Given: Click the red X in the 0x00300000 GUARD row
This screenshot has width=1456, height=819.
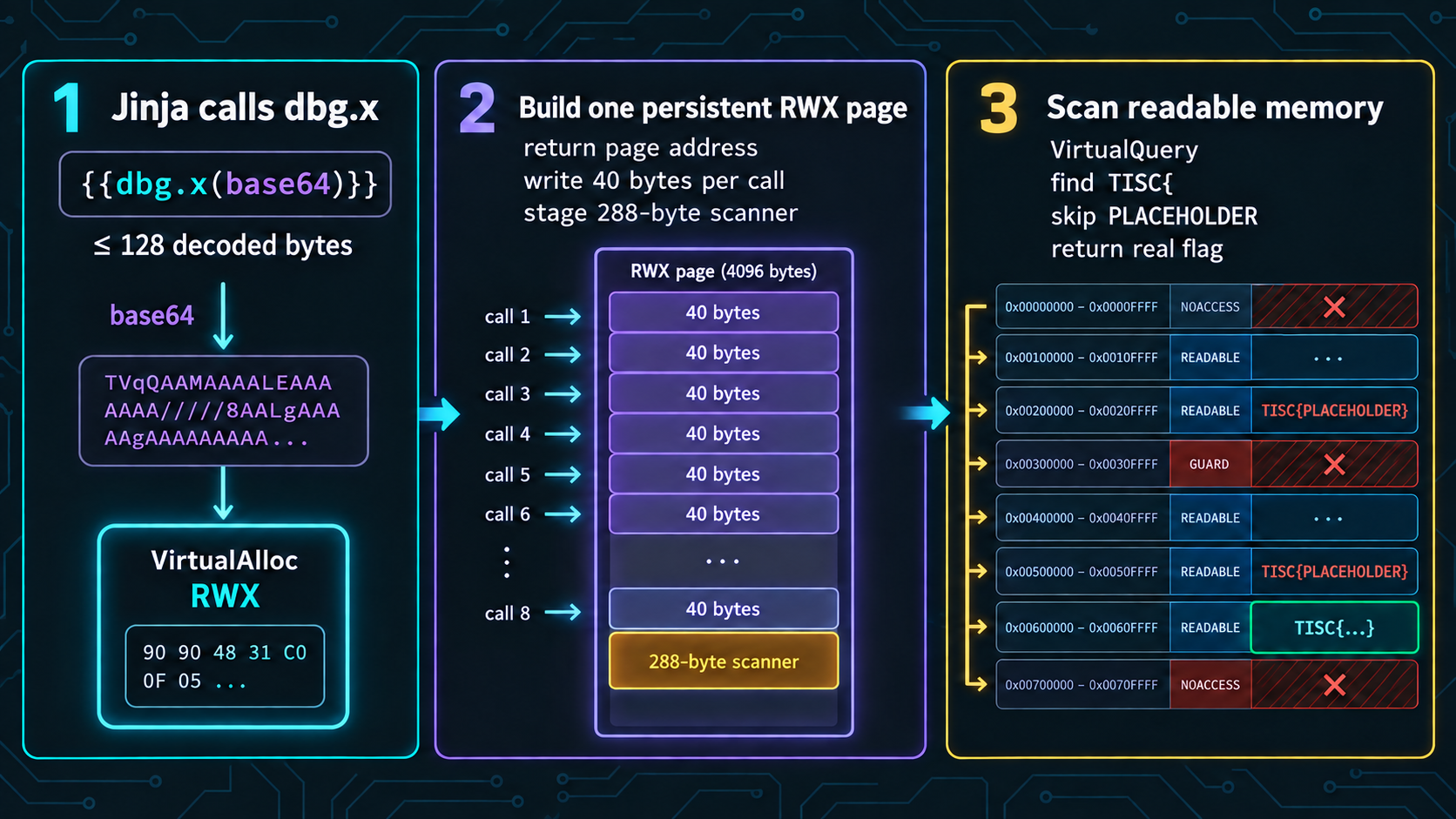Looking at the screenshot, I should (x=1334, y=464).
